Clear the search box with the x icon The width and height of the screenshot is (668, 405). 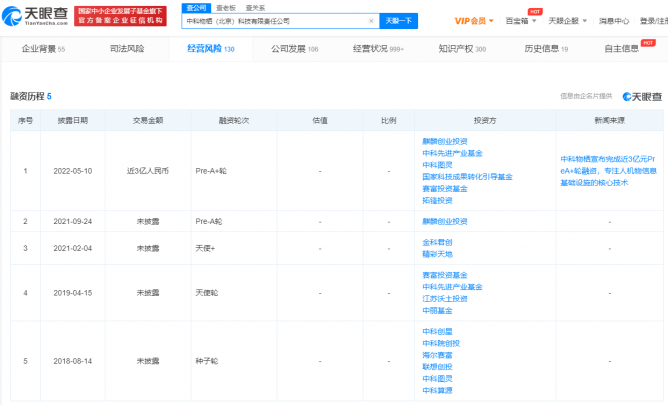[371, 21]
